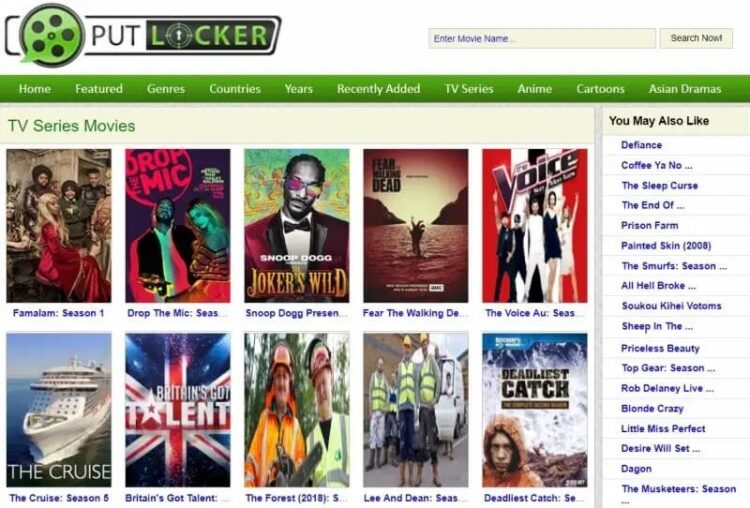The image size is (750, 508).
Task: Open Fear The Walking Dead poster
Action: pyautogui.click(x=416, y=225)
